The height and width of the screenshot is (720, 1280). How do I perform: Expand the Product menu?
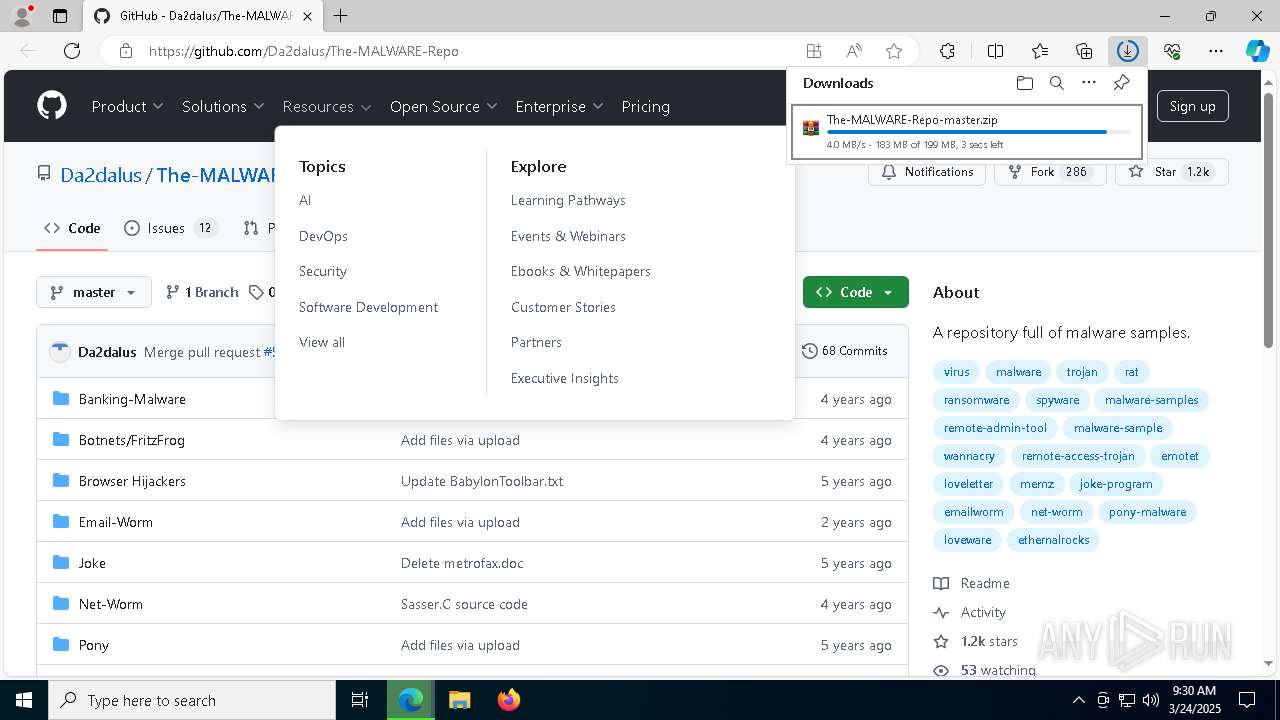point(127,106)
